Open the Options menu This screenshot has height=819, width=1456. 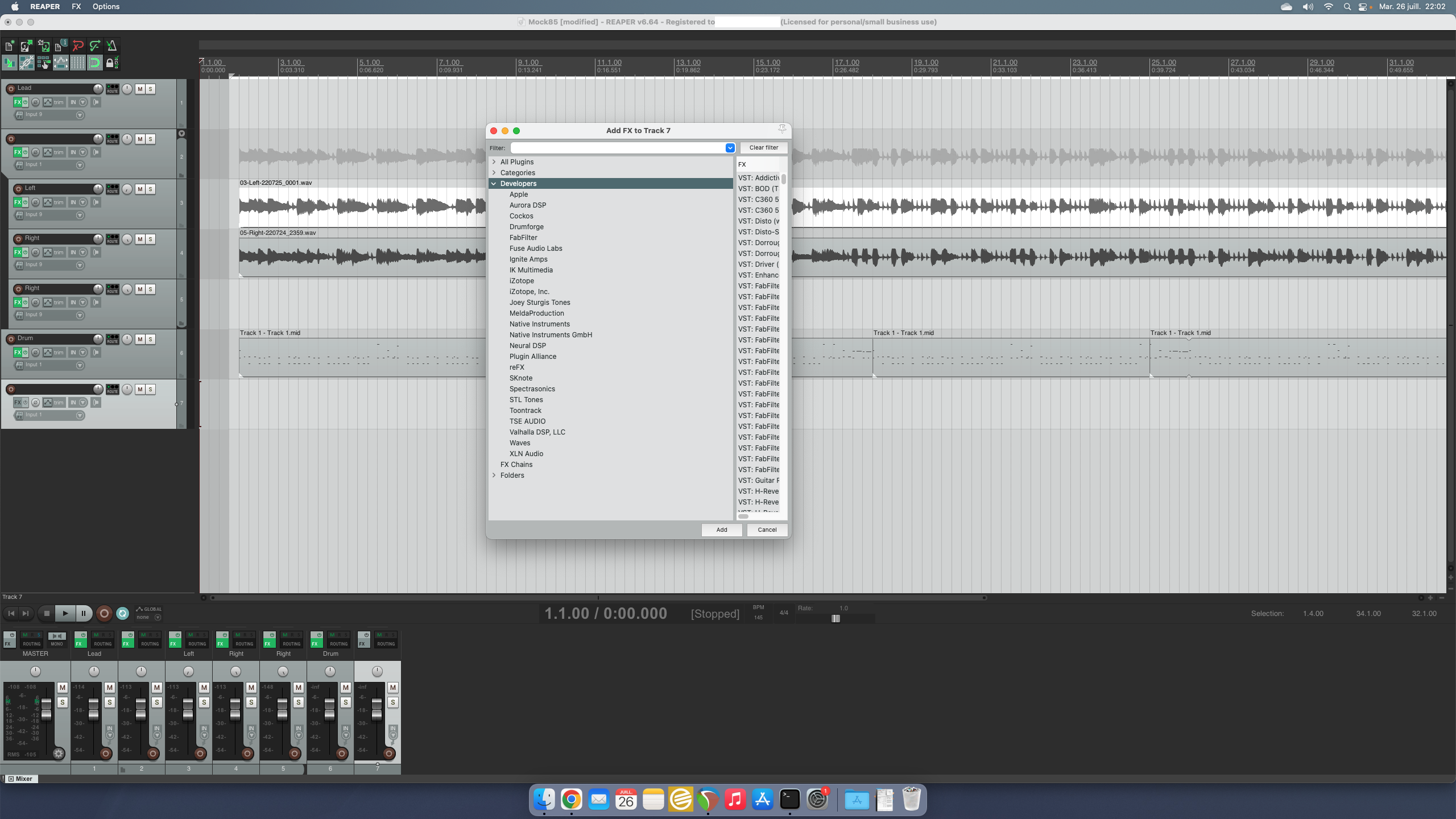pyautogui.click(x=106, y=7)
